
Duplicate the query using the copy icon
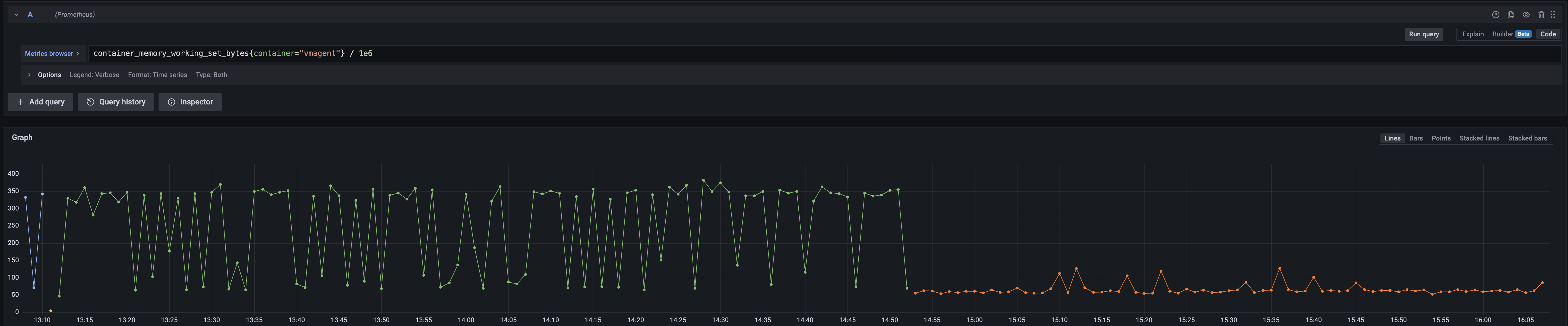[1510, 14]
